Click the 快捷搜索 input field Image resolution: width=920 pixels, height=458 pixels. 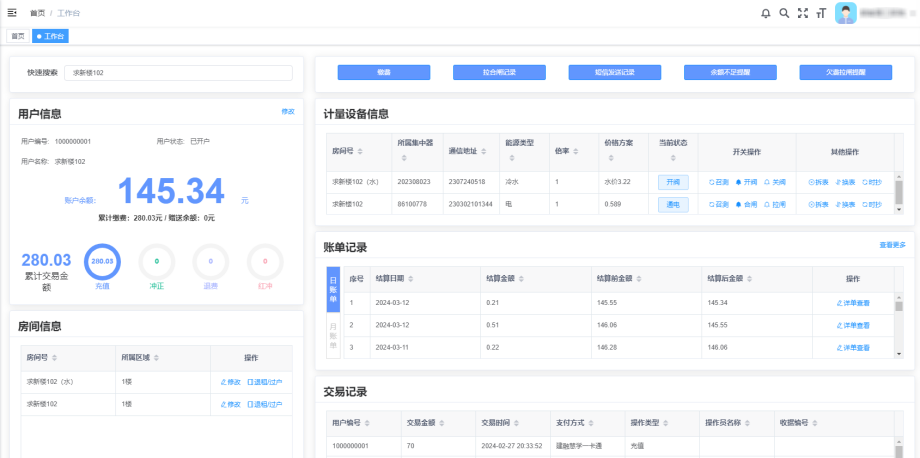[178, 73]
